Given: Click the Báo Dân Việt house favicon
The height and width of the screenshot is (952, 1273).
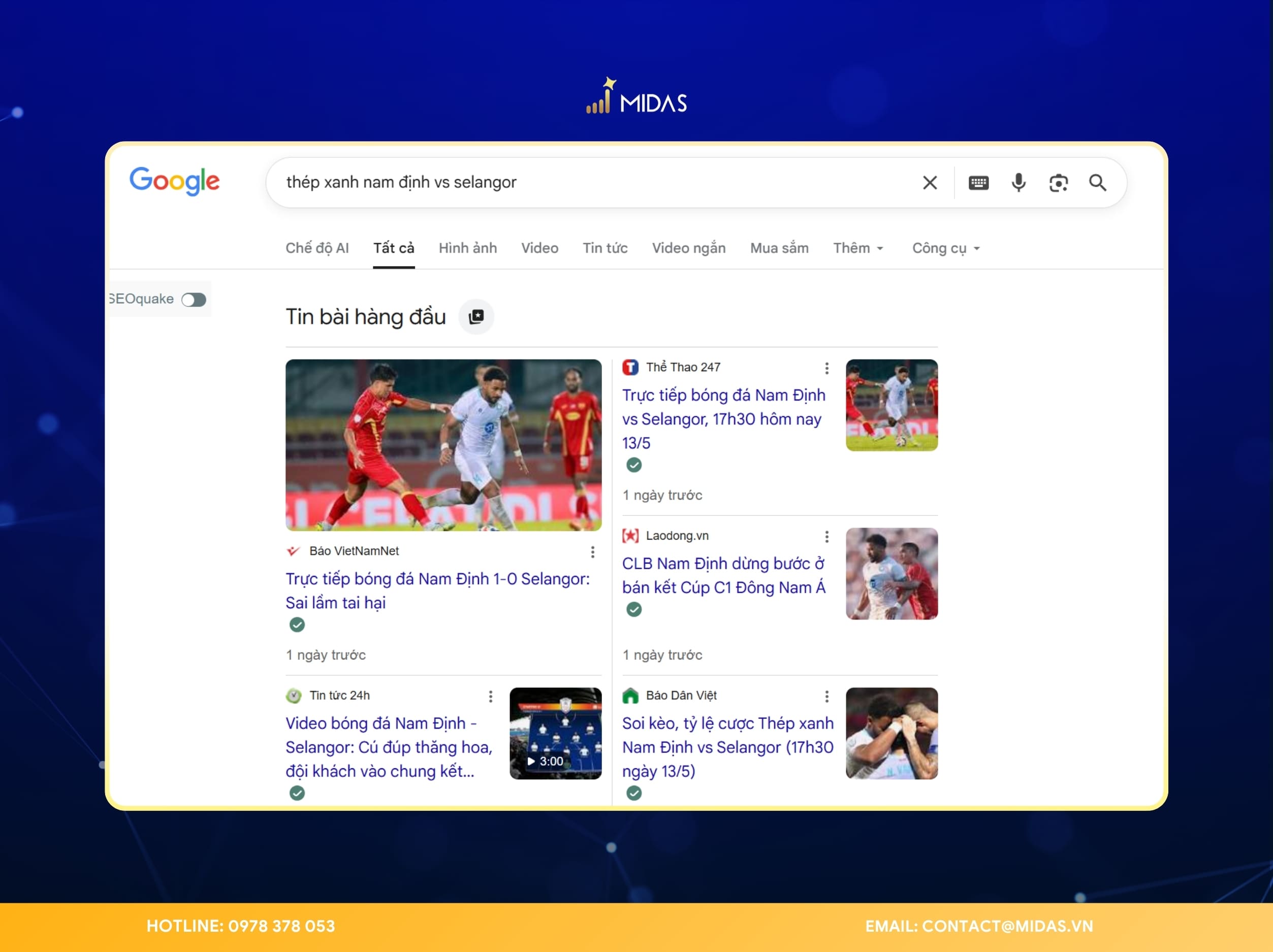Looking at the screenshot, I should (x=630, y=696).
